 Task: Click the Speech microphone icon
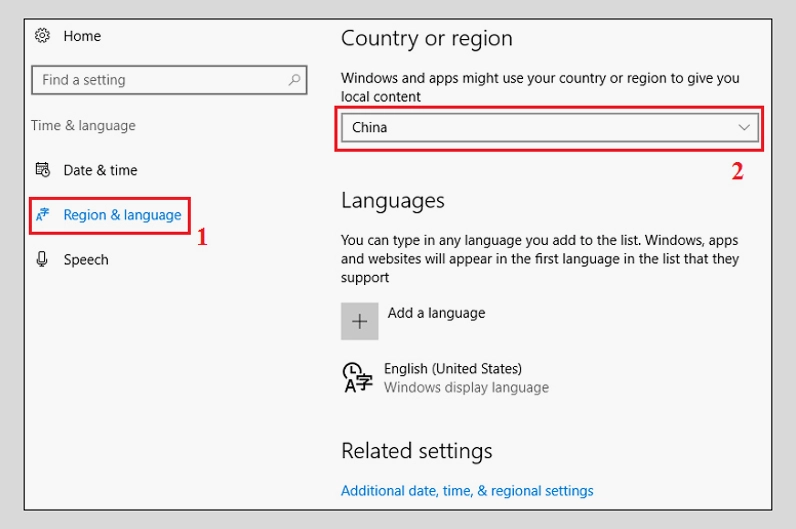tap(42, 259)
